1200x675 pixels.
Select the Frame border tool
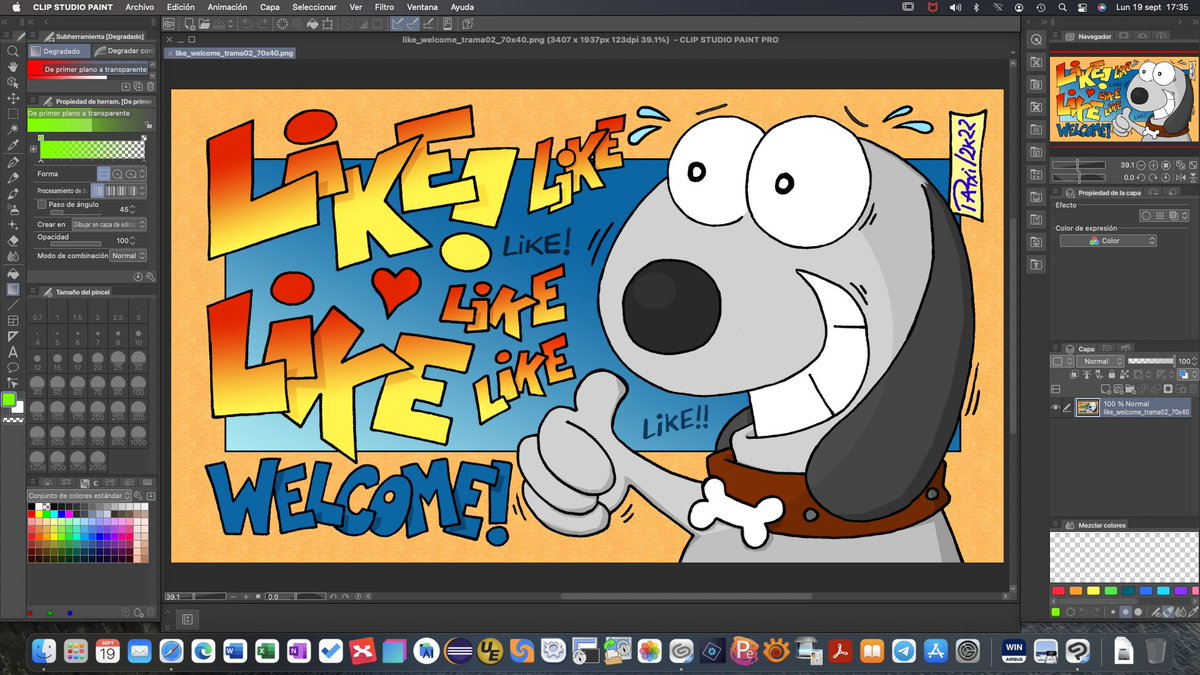[13, 320]
